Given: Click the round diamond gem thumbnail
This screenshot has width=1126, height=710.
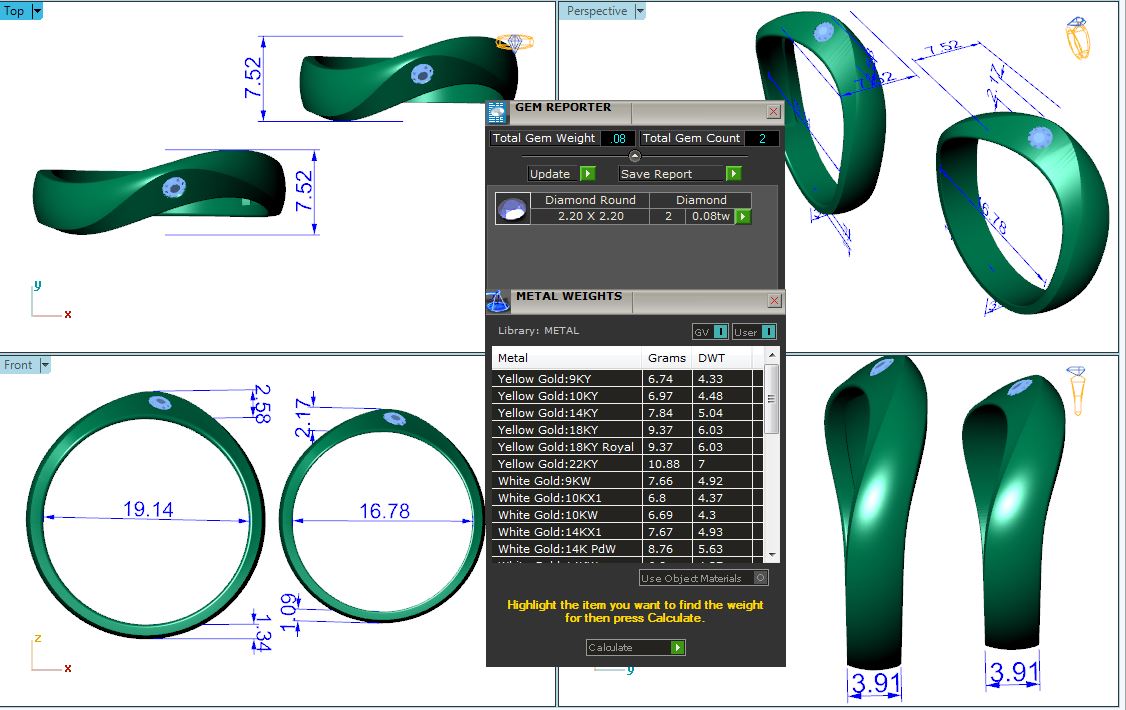Looking at the screenshot, I should 512,208.
